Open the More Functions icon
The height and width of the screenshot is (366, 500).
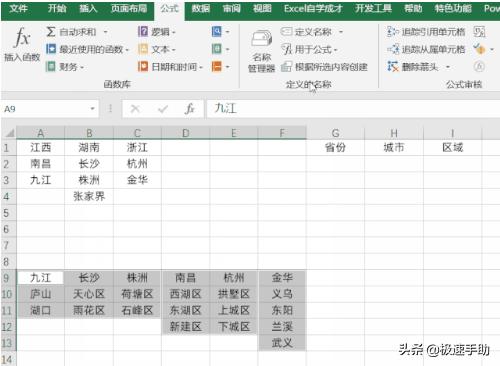click(217, 67)
